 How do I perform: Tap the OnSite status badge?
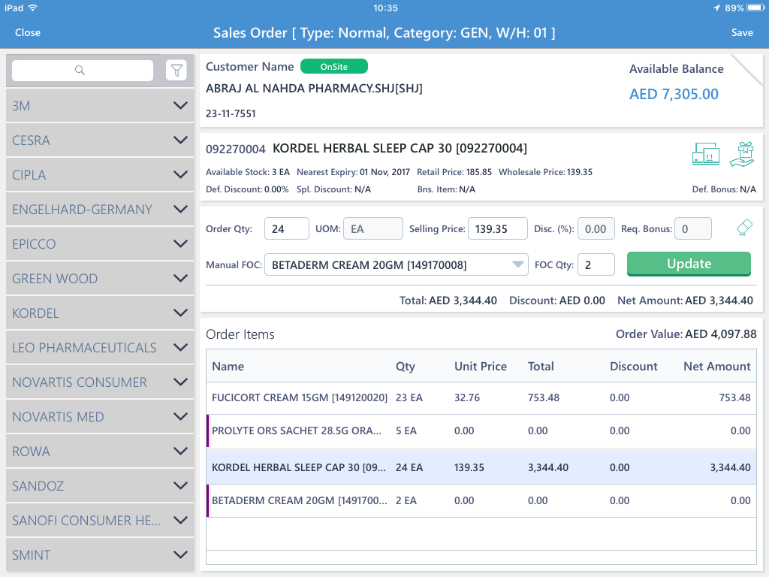click(x=334, y=67)
